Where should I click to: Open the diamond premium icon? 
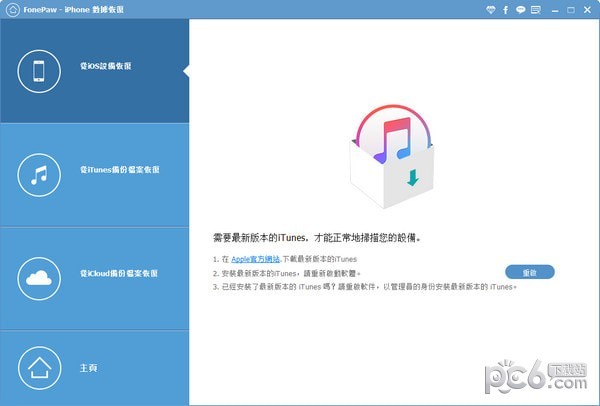(x=491, y=10)
